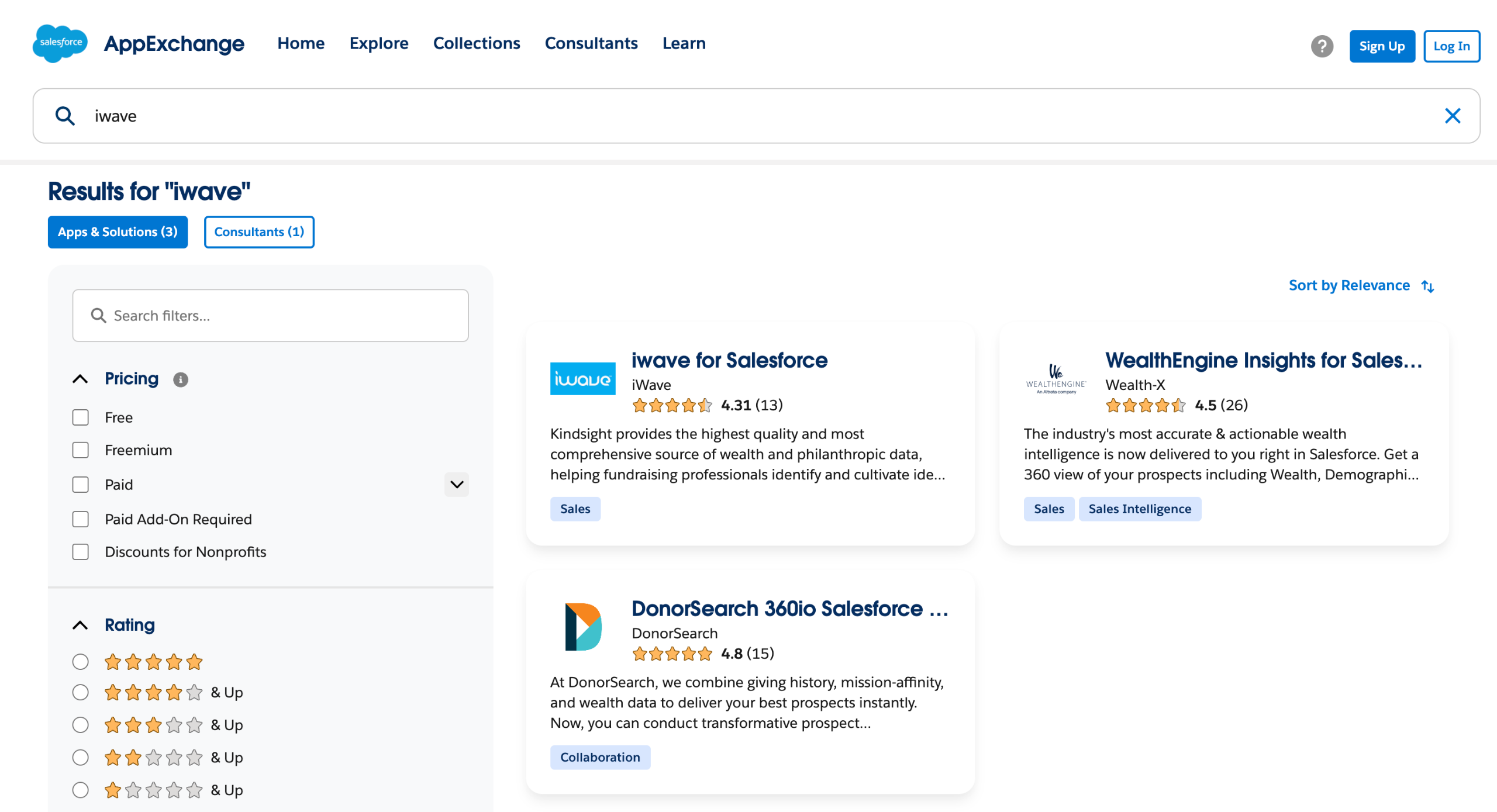Open iwave for Salesforce listing title
This screenshot has height=812, width=1497.
point(729,360)
